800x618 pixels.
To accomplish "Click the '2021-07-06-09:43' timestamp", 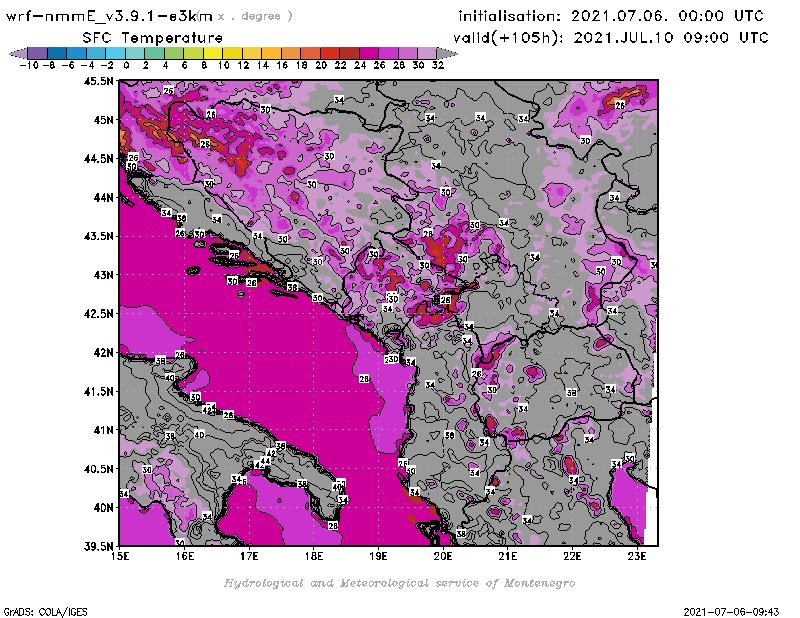I will [x=731, y=612].
